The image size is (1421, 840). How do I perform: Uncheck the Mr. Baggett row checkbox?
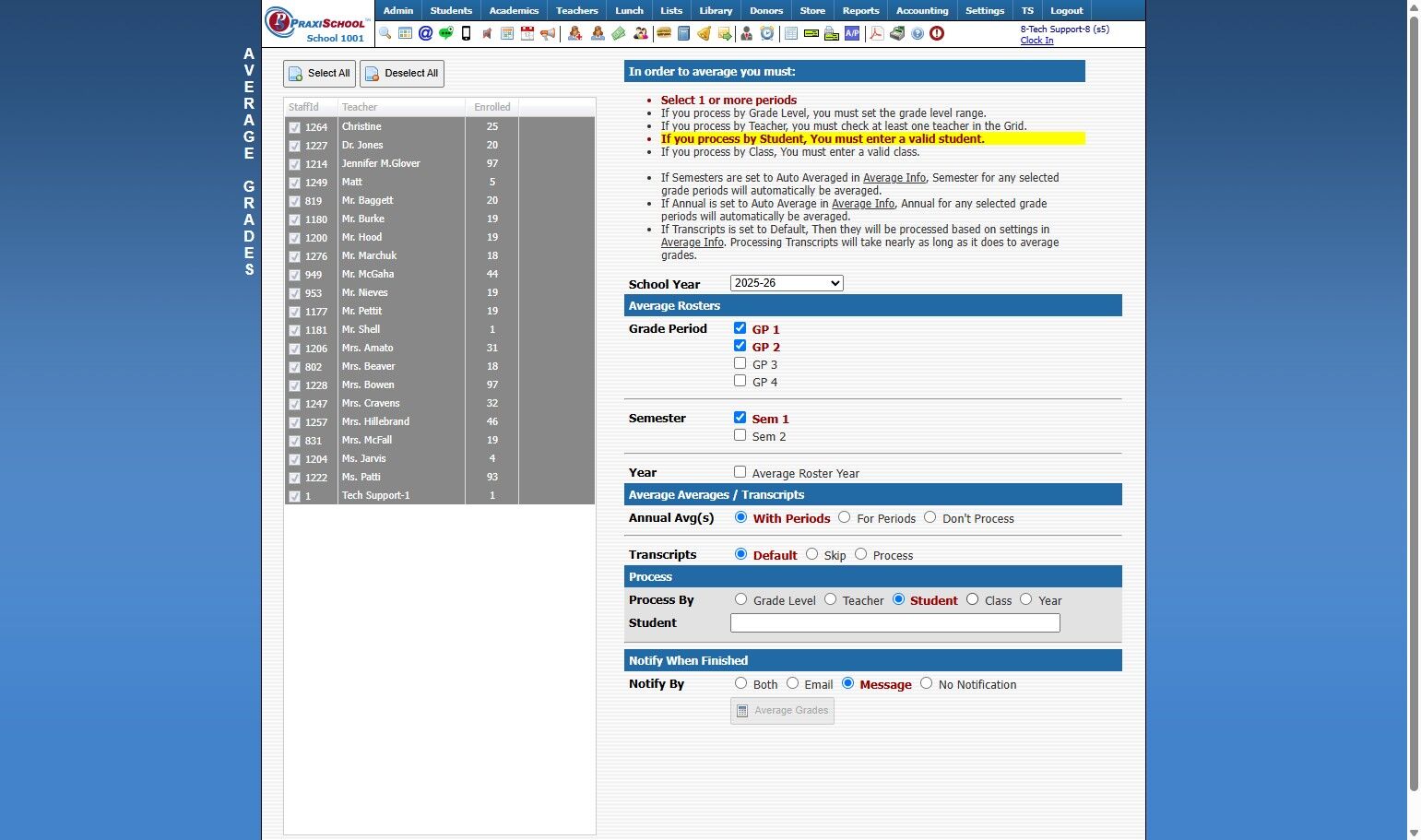[x=294, y=201]
